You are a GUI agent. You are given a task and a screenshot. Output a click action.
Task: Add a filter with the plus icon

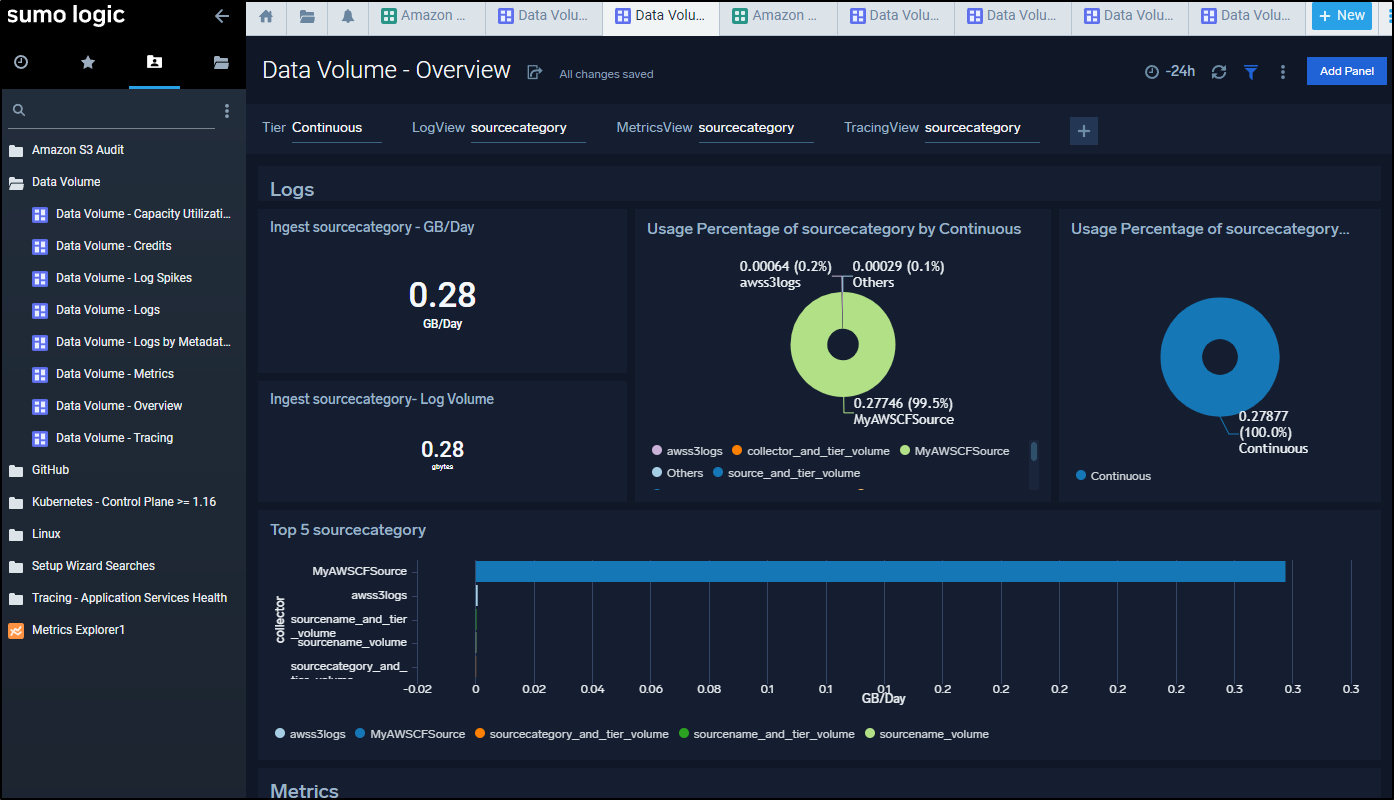[1084, 131]
